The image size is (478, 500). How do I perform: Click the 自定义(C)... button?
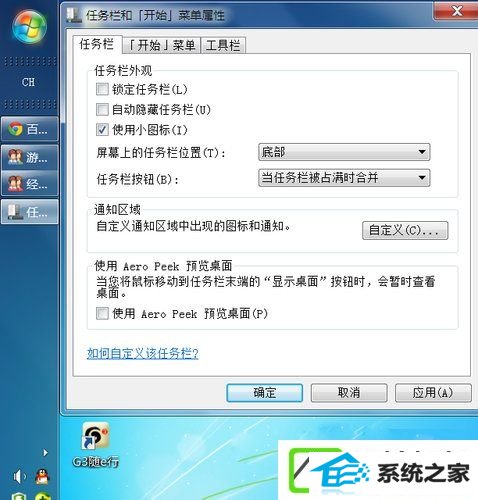[405, 230]
